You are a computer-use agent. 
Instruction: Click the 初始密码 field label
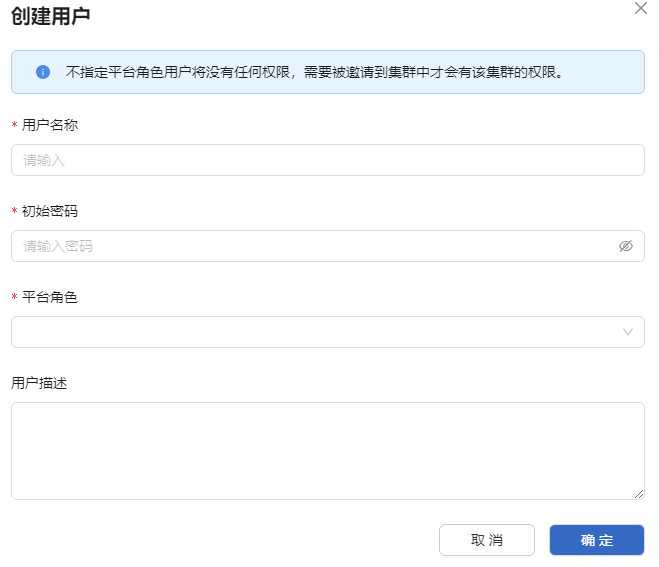[50, 211]
